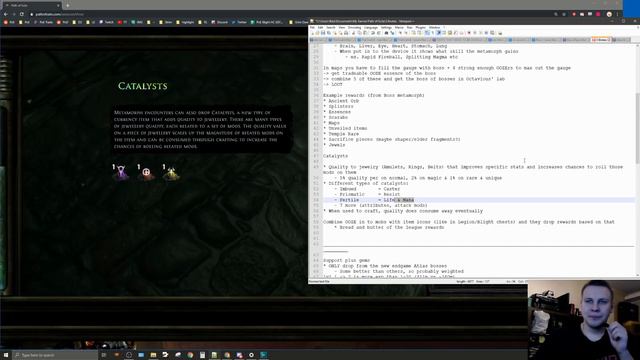Screen dimensions: 640x360
Task: Click the 'Path of Exile' browser tab
Action: tap(31, 5)
